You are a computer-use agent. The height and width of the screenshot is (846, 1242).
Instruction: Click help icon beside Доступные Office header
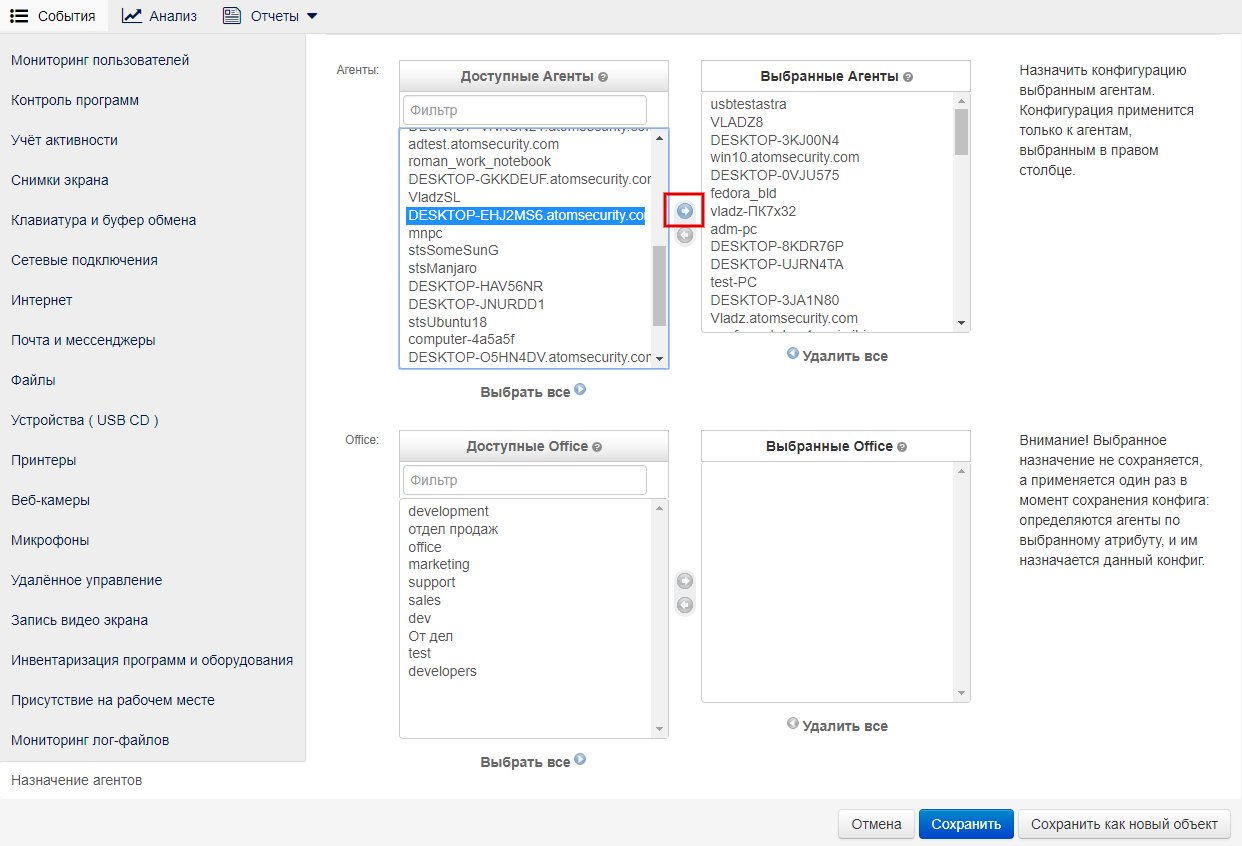tap(597, 447)
